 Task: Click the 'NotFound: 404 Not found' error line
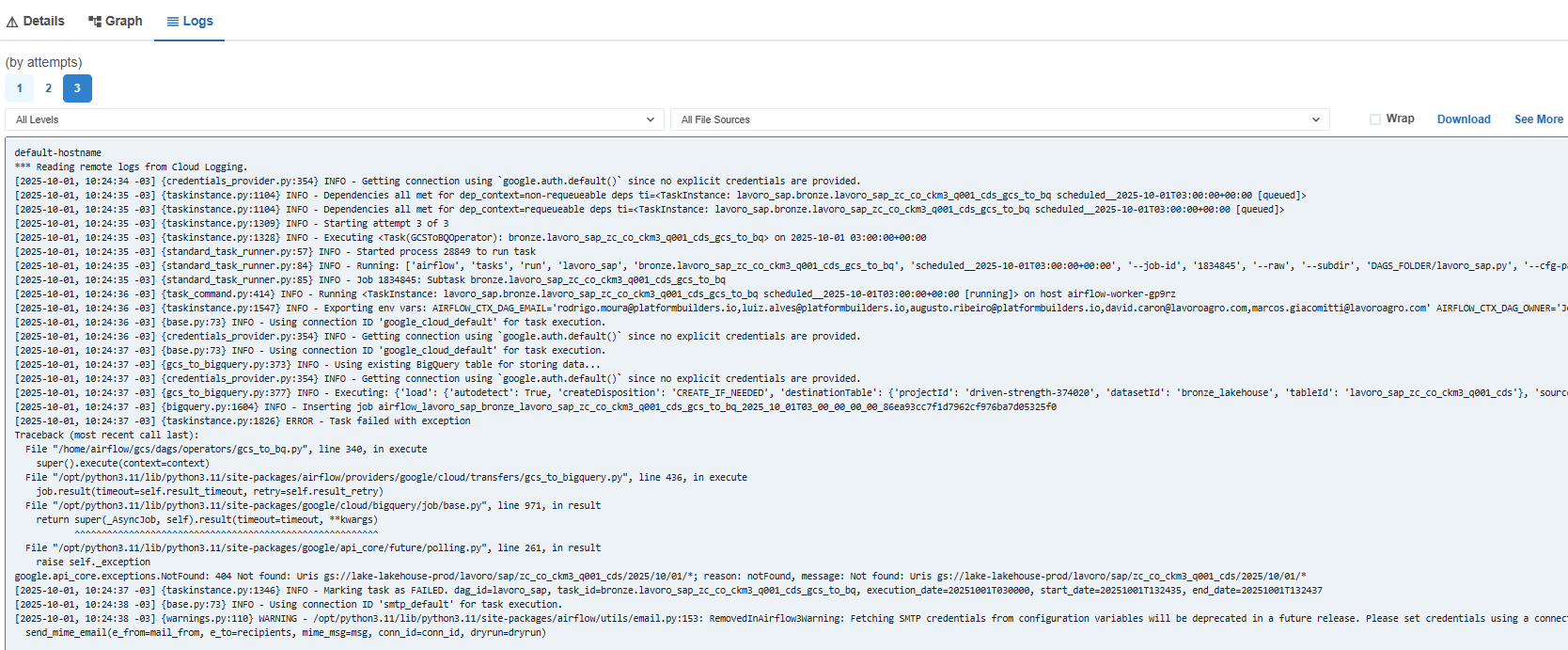pos(661,576)
